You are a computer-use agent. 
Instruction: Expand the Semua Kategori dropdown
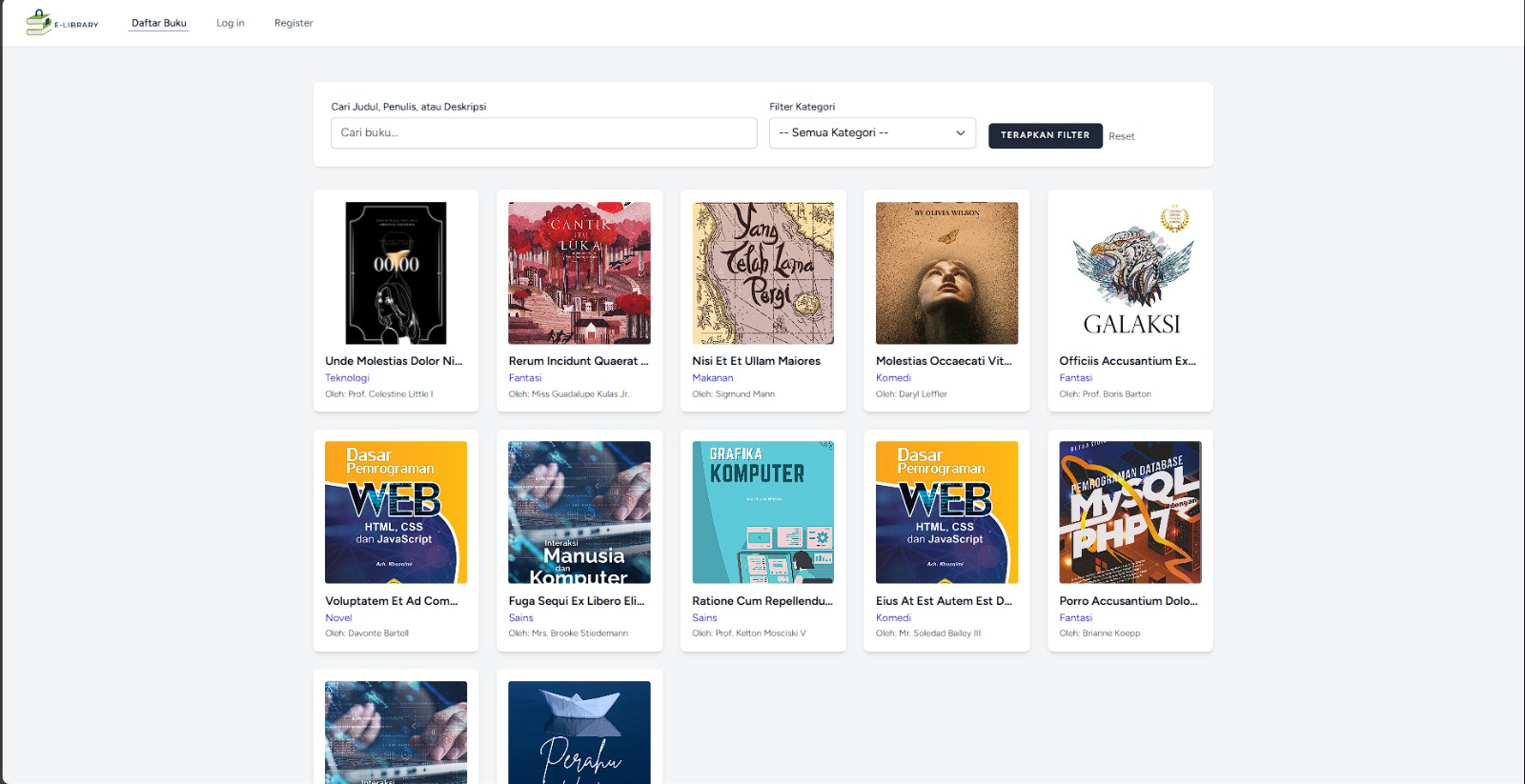coord(872,133)
